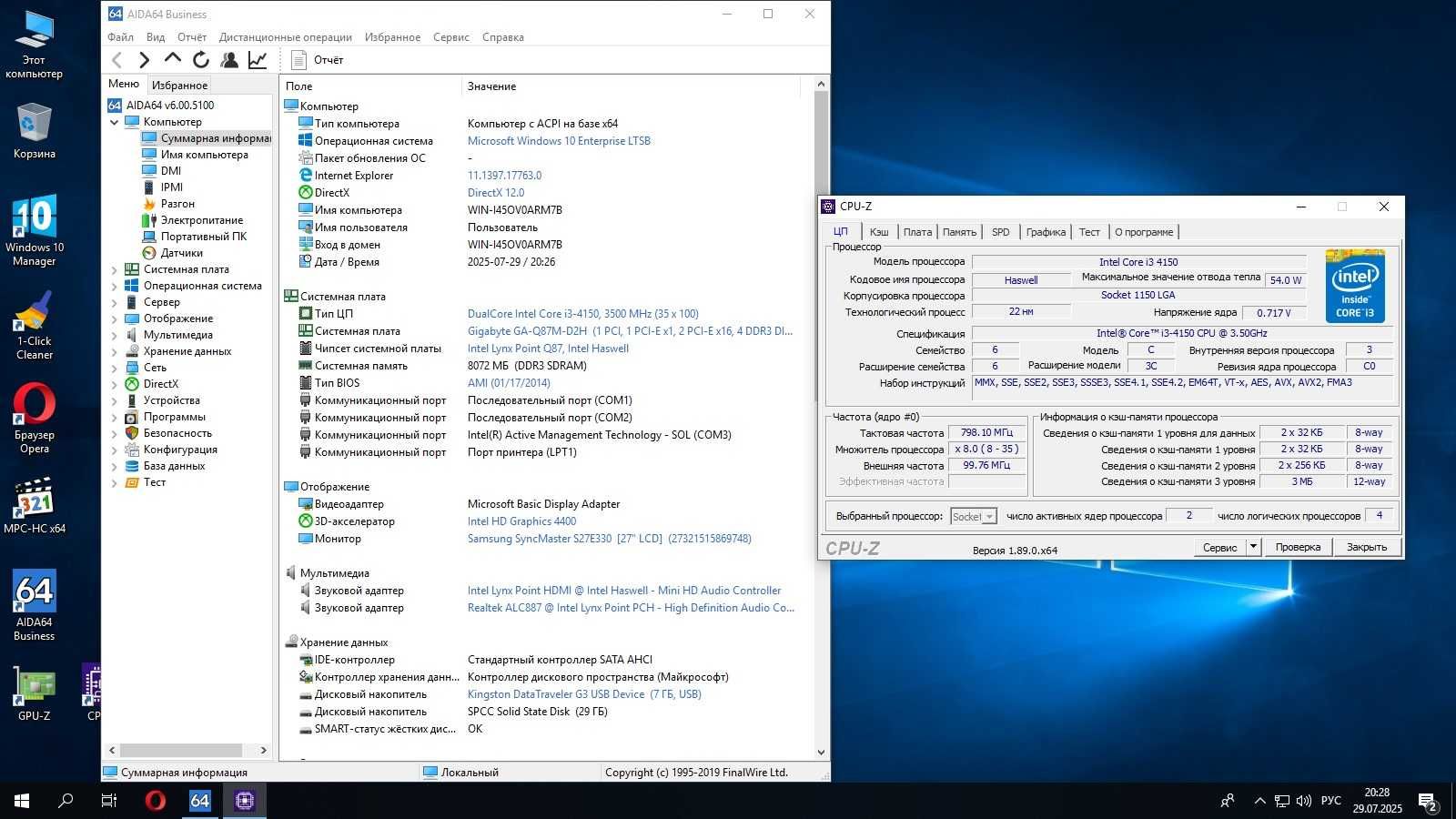Open Intel HD Graphics 4400 link
The width and height of the screenshot is (1456, 819).
click(521, 521)
